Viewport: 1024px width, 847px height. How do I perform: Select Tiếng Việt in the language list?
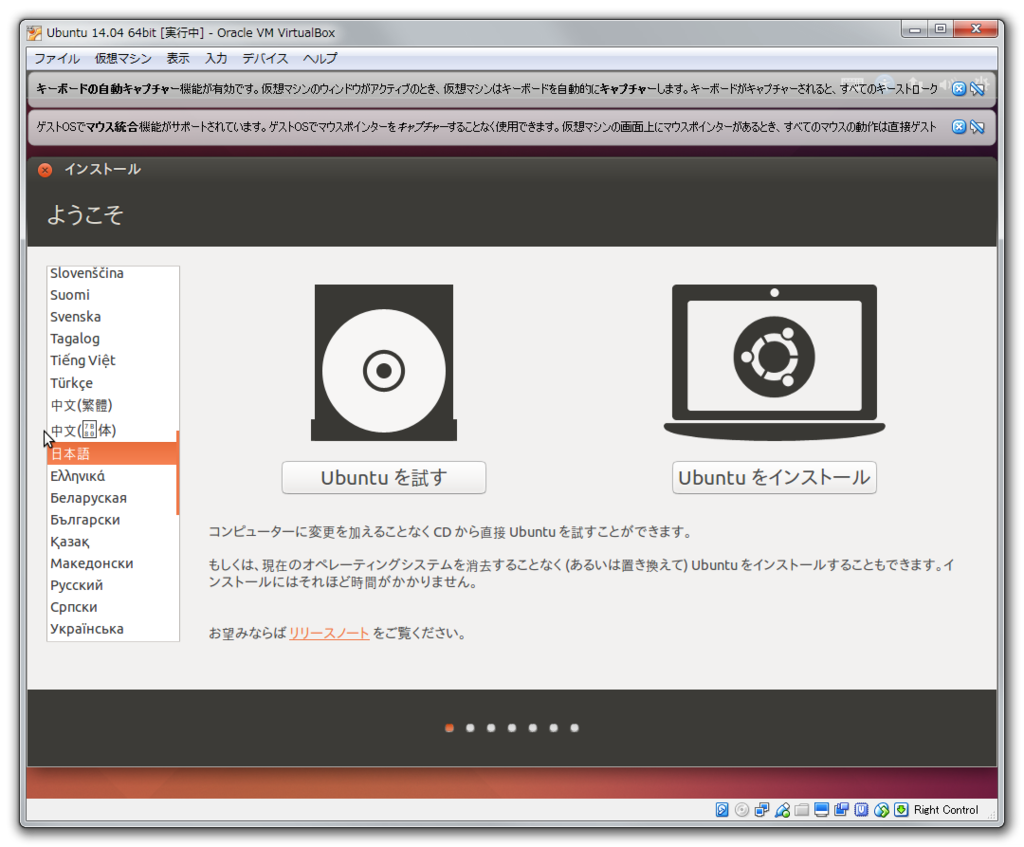click(x=112, y=360)
